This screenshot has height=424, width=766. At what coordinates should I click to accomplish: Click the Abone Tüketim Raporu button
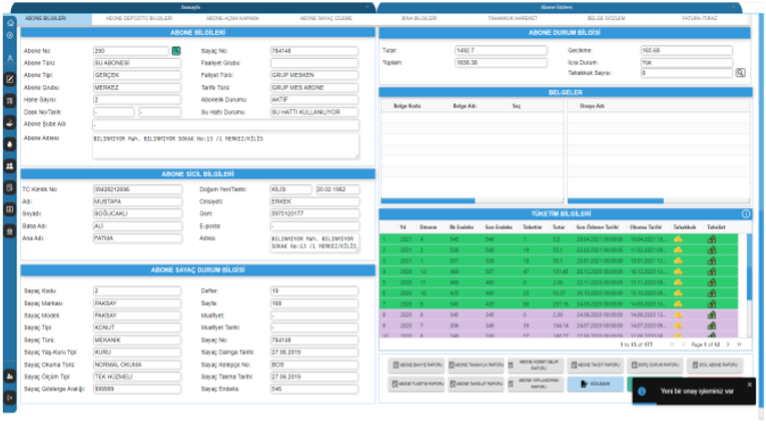417,384
